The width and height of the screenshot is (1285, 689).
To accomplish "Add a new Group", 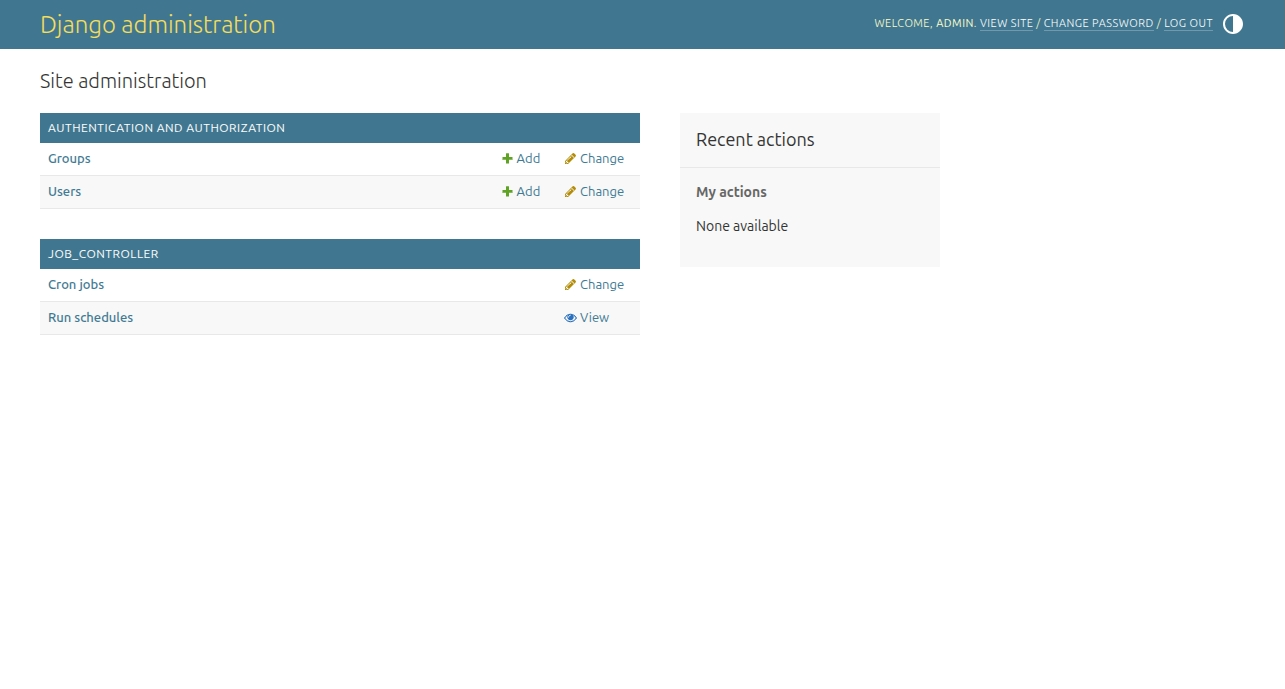I will 521,159.
